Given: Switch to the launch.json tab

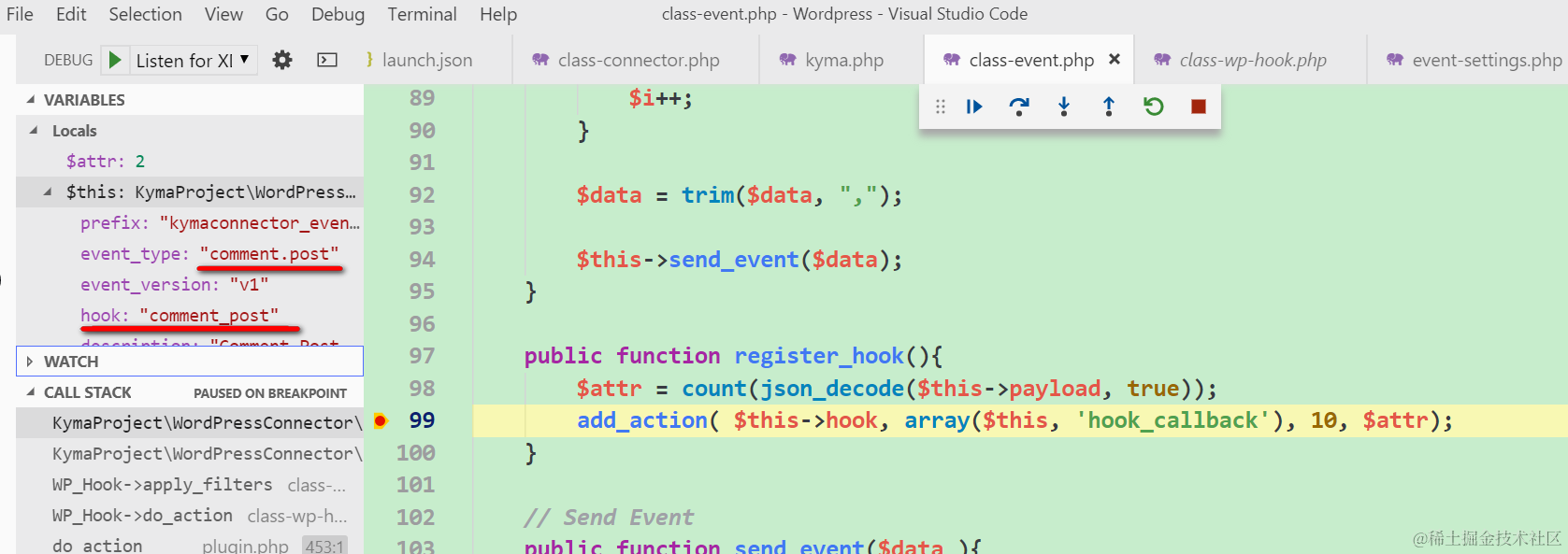Looking at the screenshot, I should [426, 60].
